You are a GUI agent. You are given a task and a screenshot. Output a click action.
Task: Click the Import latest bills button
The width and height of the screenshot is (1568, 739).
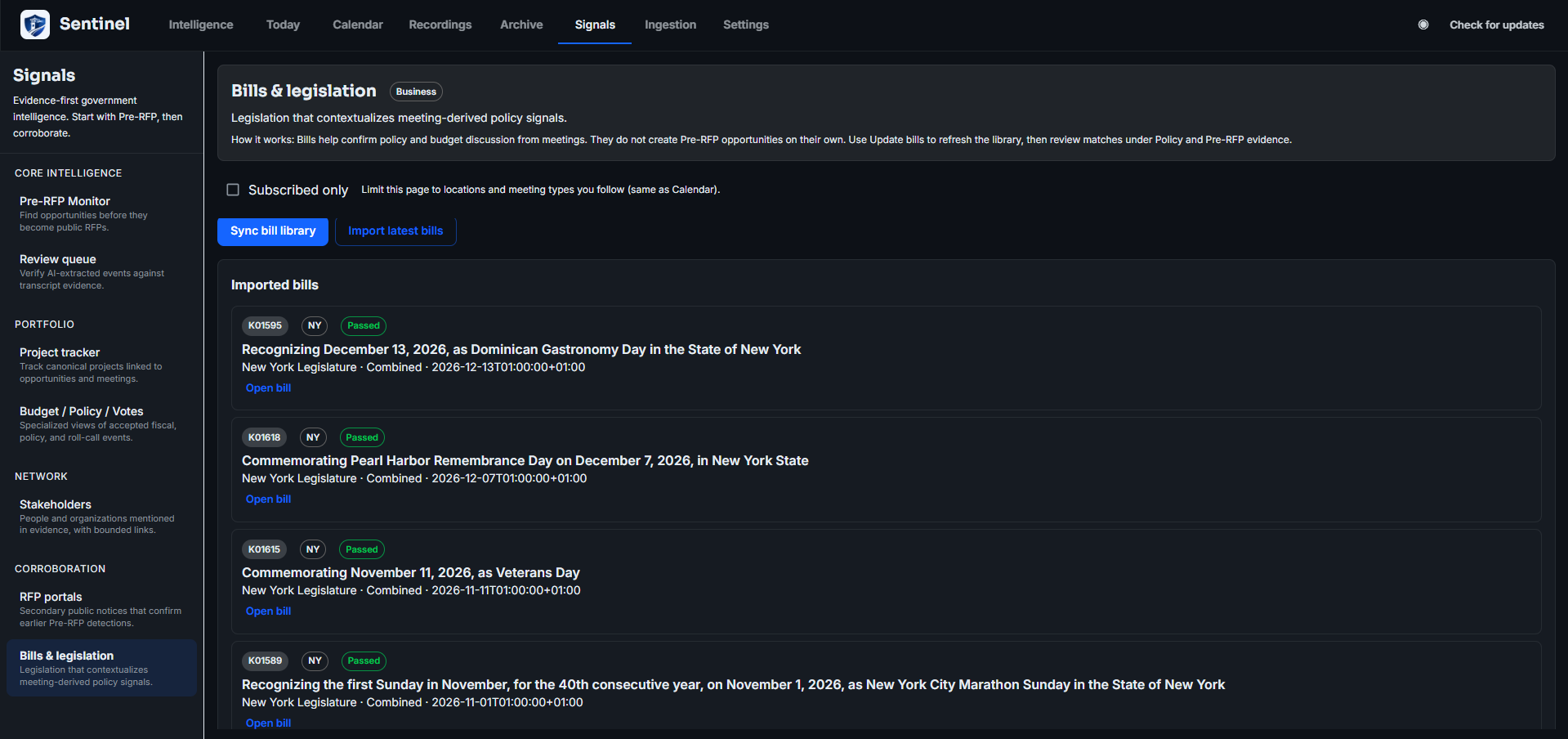pos(395,231)
